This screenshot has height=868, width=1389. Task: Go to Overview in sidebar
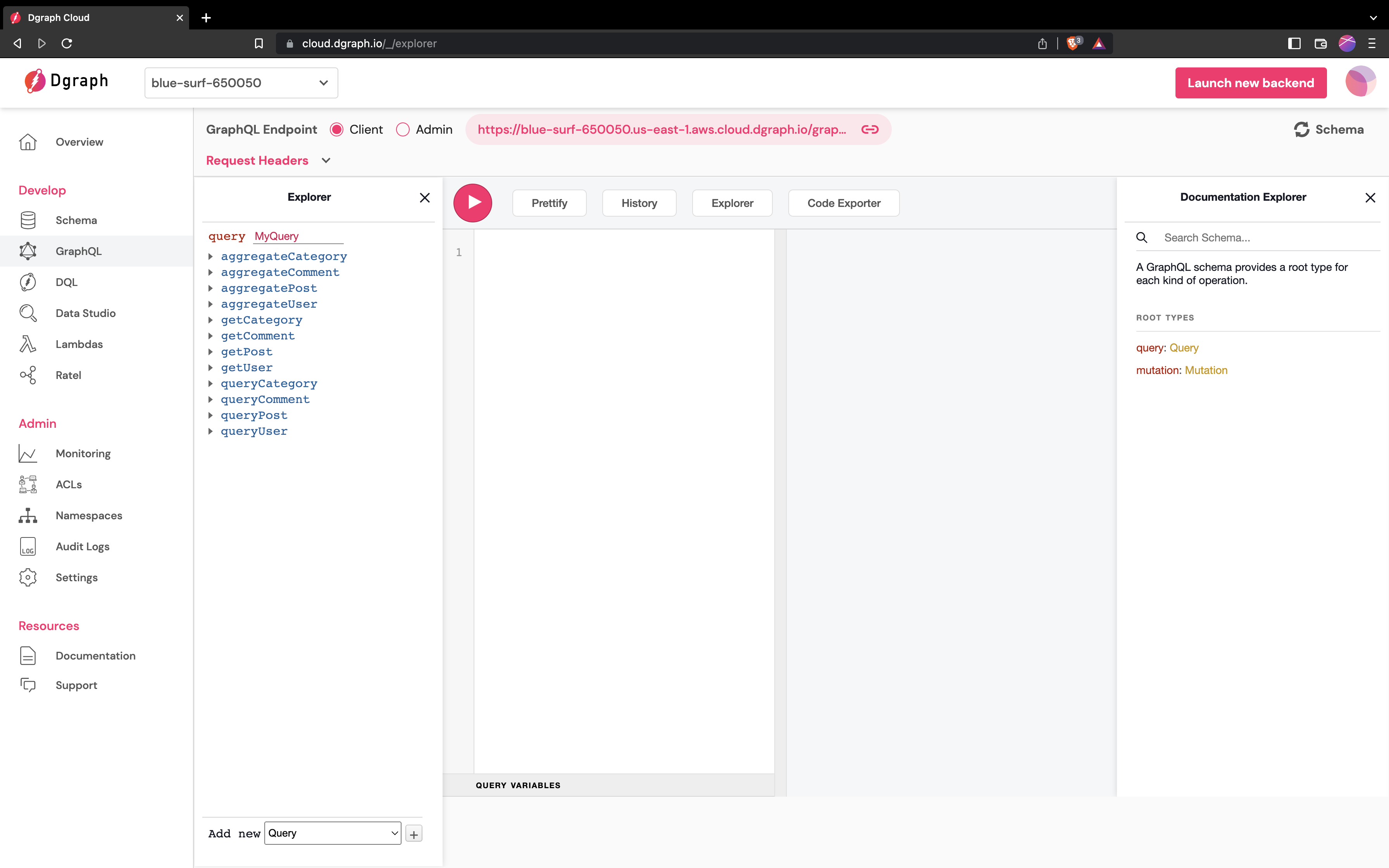coord(79,142)
